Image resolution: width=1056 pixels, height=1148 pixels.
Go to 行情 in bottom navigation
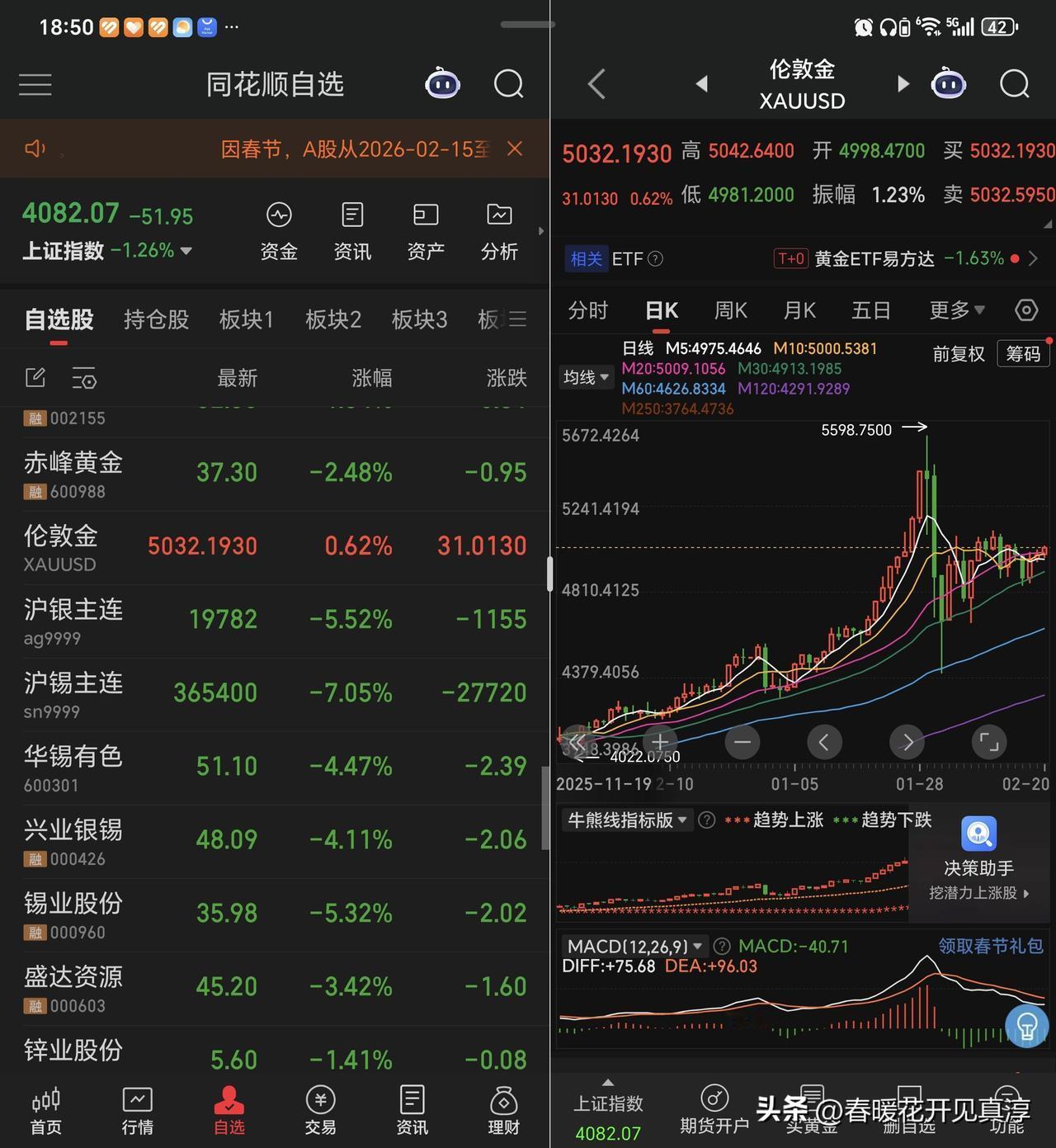click(x=138, y=1111)
